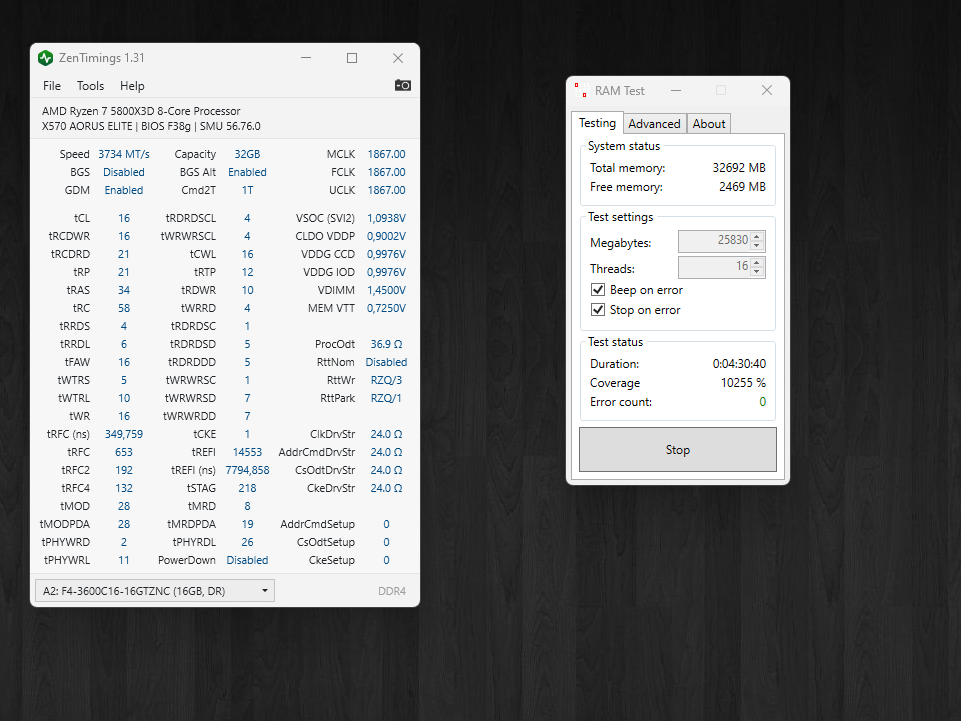Click the MEM VTT value 0,7250V
This screenshot has height=721, width=961.
pos(386,308)
